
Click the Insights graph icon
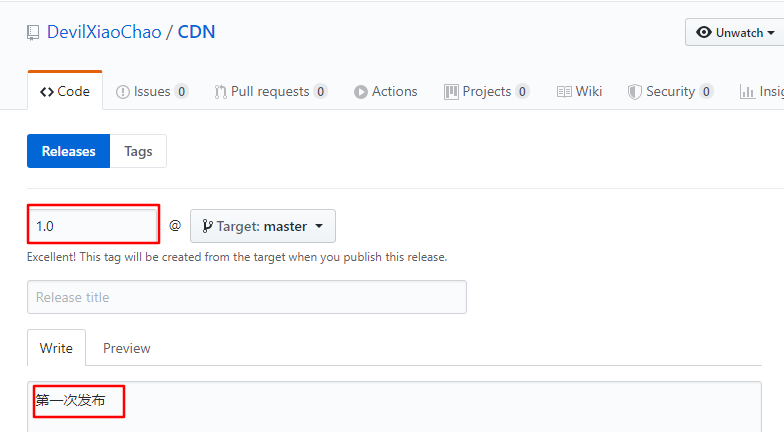747,92
